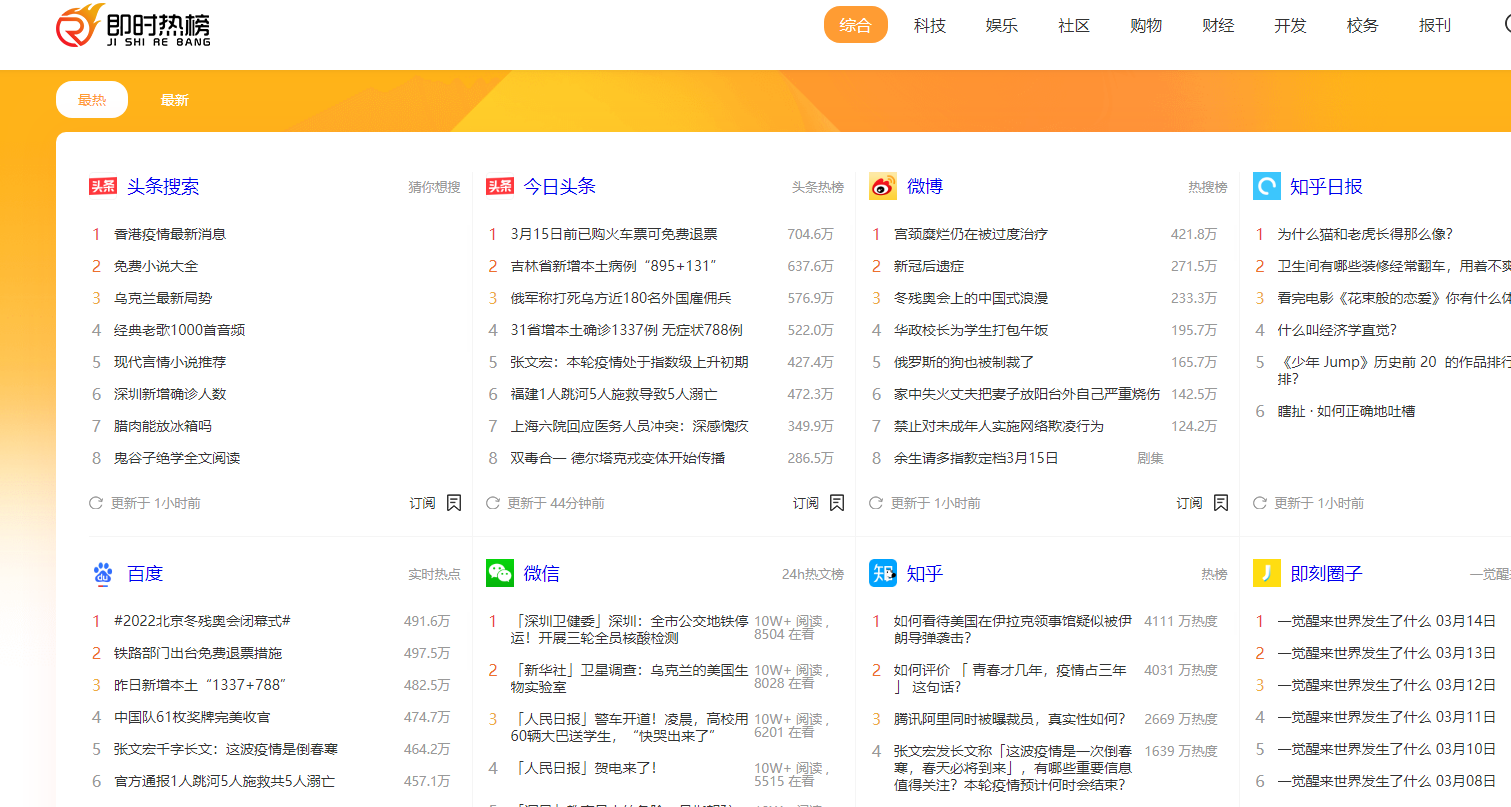
Task: Click the 今日头条 red icon
Action: (x=499, y=186)
